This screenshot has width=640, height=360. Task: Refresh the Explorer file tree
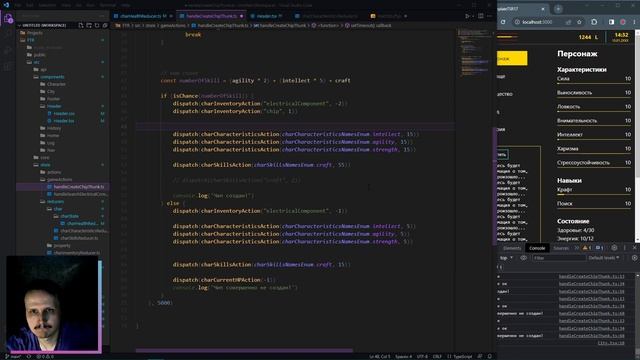97,25
